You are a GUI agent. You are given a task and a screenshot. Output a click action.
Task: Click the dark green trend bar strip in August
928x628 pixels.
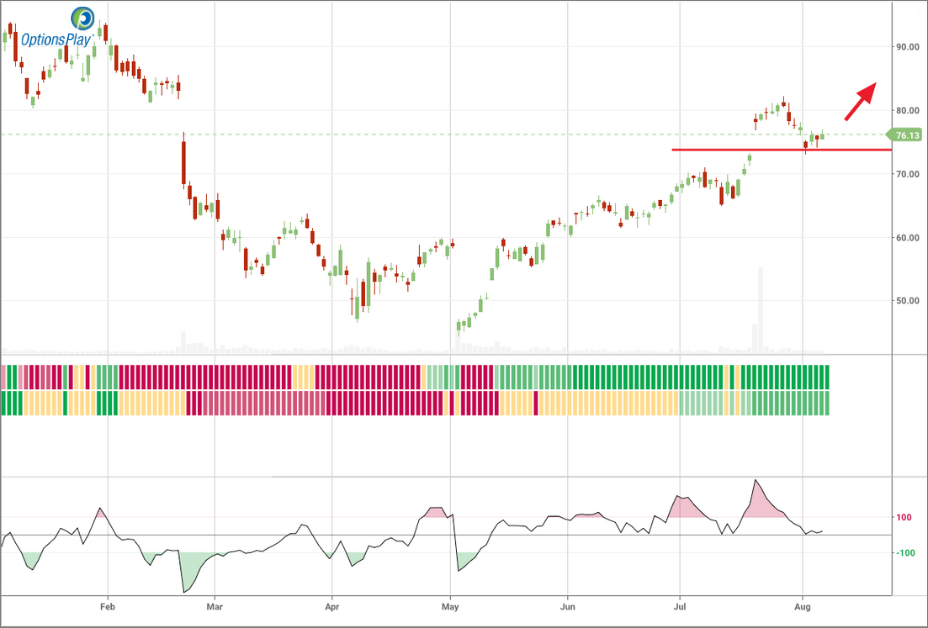(814, 377)
